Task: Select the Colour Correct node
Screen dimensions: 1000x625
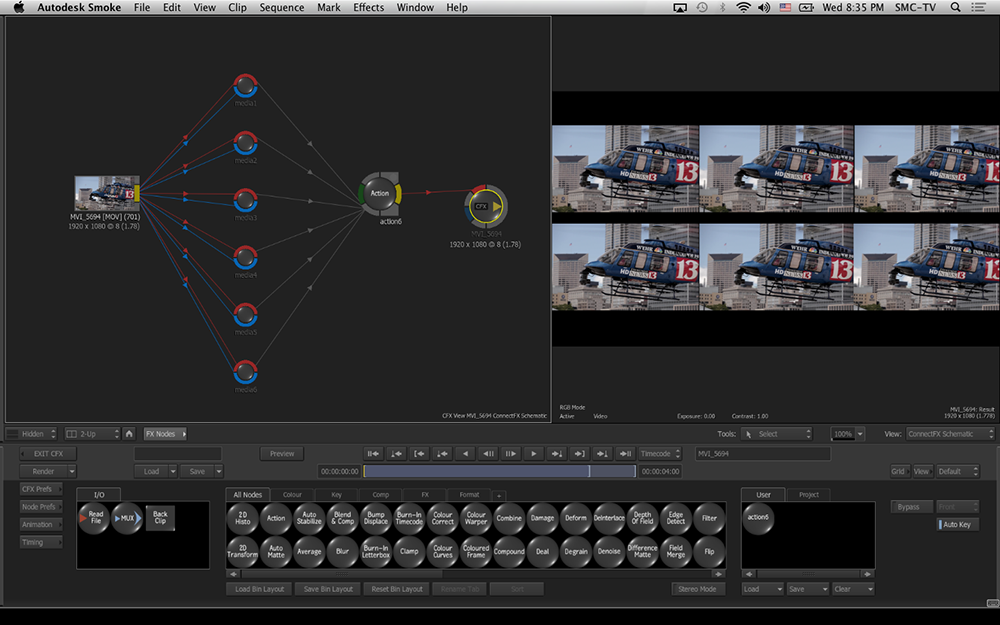Action: (x=443, y=519)
